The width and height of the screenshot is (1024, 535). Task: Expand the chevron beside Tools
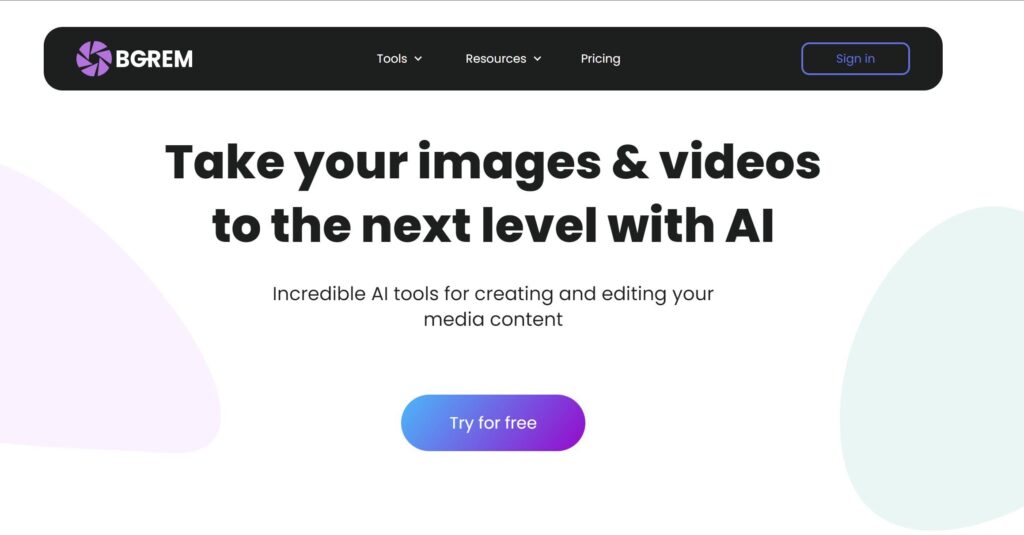point(418,59)
